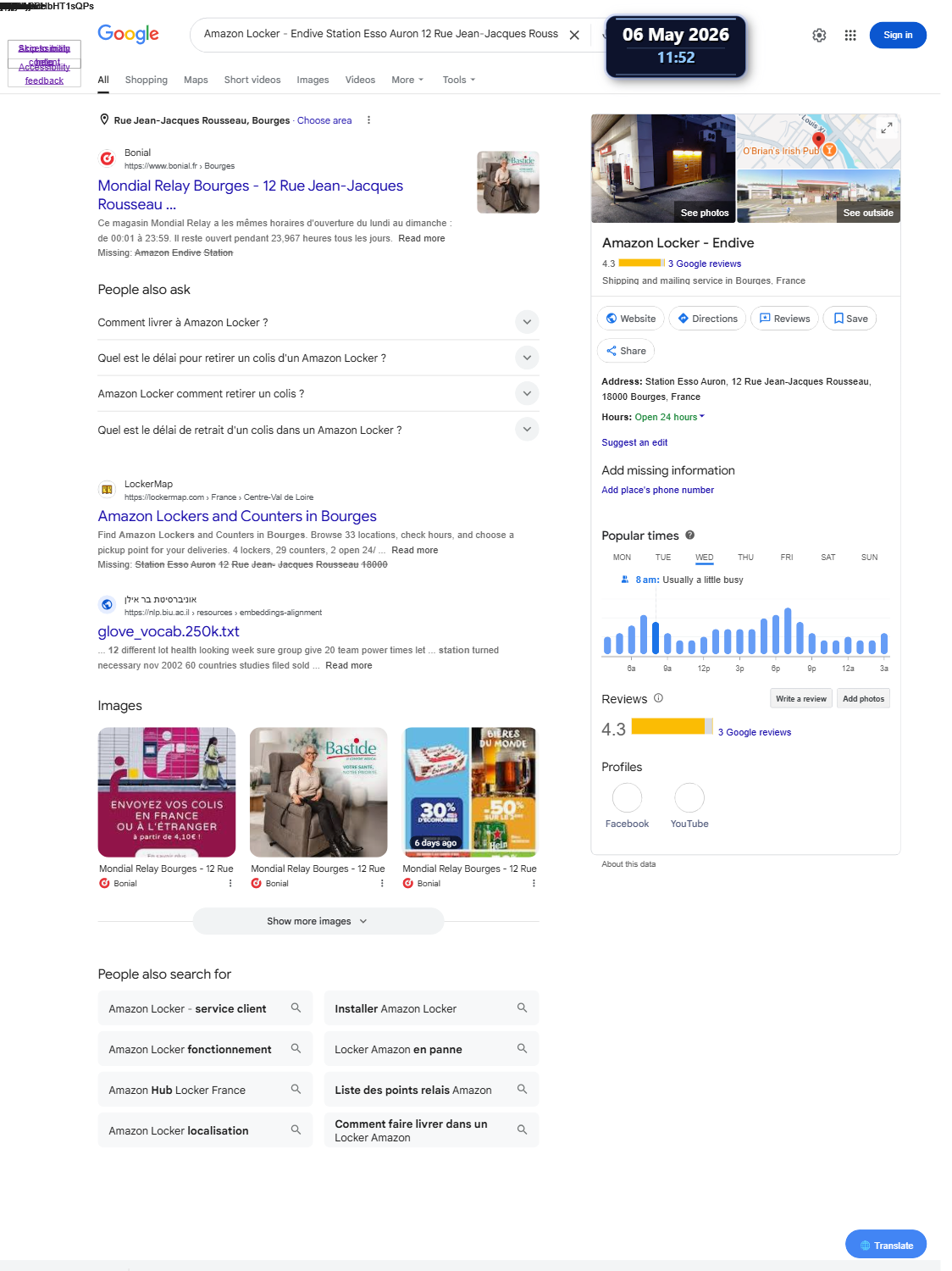
Task: Search 'Liste des points relais Amazon'
Action: click(431, 1090)
